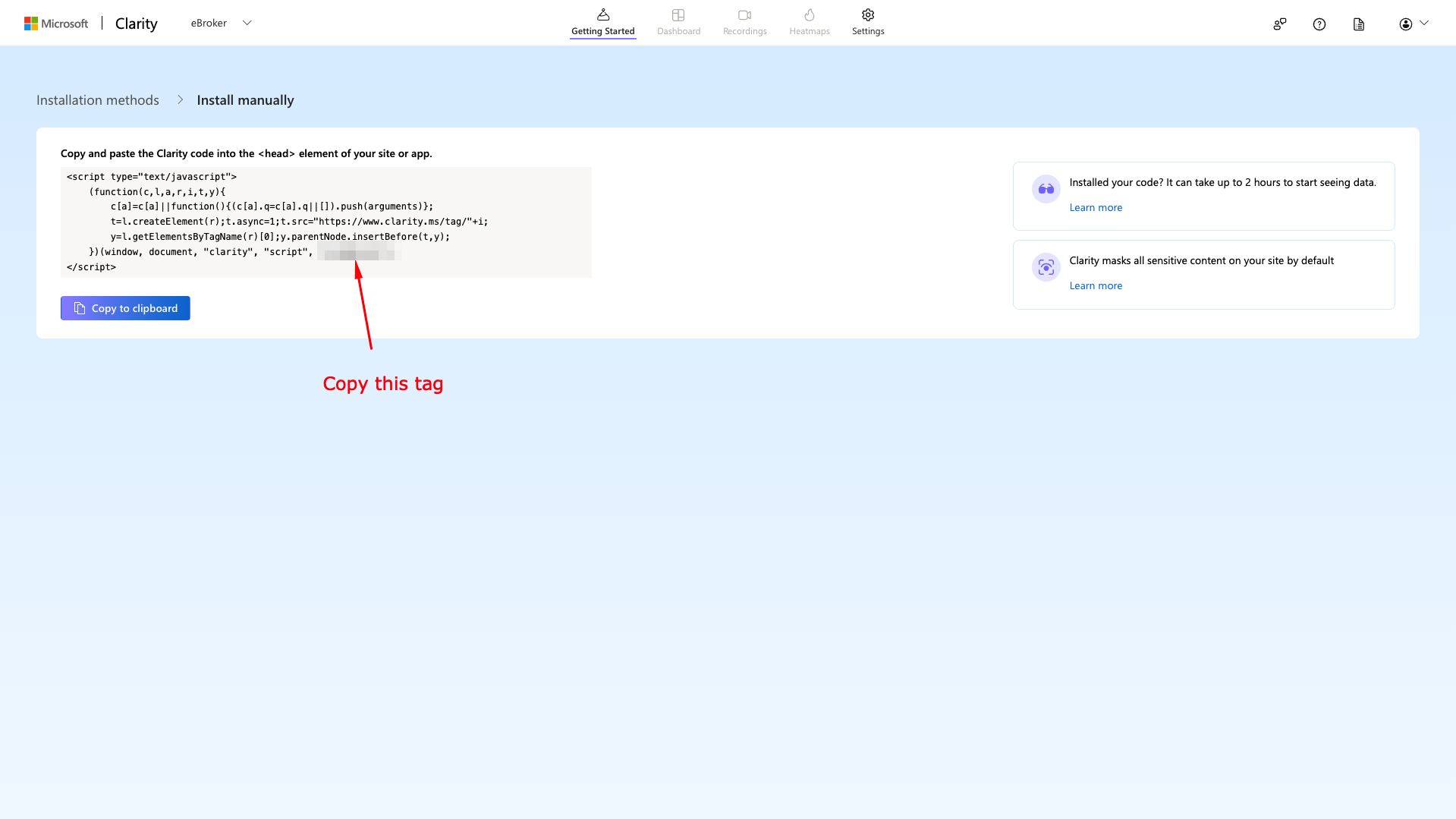The width and height of the screenshot is (1456, 819).
Task: Click the code instruction heading text
Action: point(247,153)
